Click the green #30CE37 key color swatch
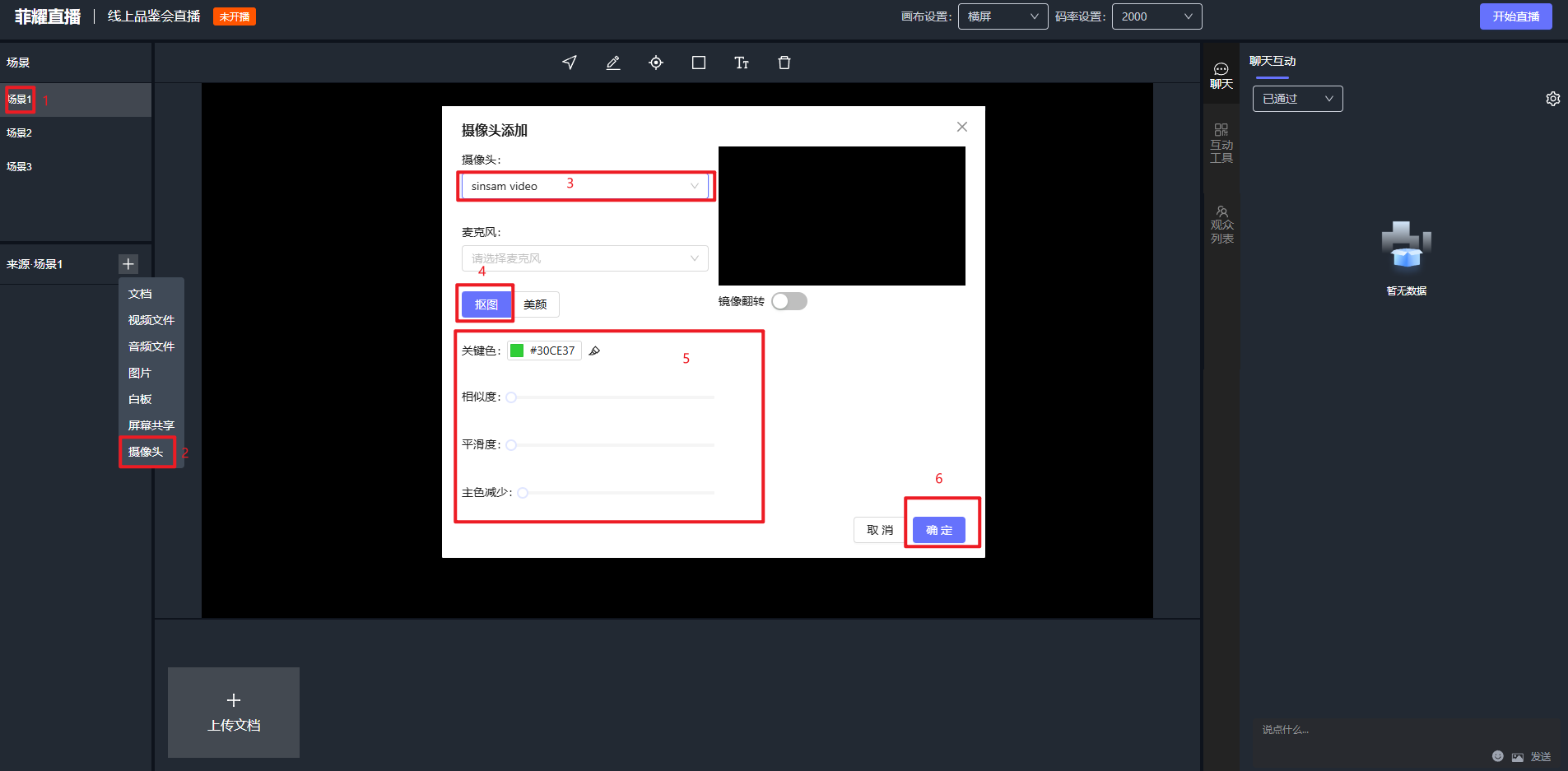Image resolution: width=1568 pixels, height=771 pixels. (517, 351)
